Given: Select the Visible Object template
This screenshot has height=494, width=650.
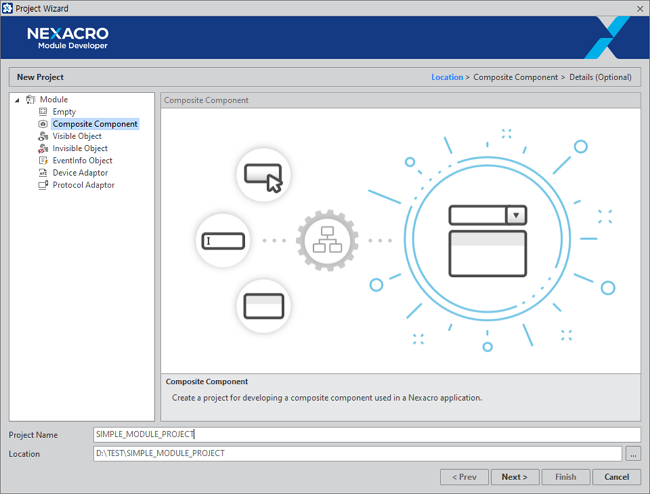Looking at the screenshot, I should pyautogui.click(x=77, y=136).
